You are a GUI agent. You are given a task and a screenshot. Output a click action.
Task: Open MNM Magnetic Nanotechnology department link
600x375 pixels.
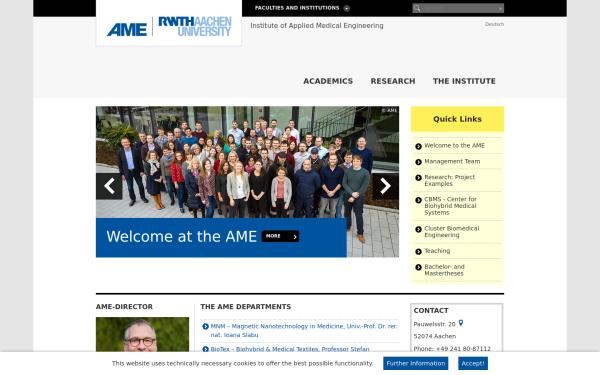pos(304,330)
